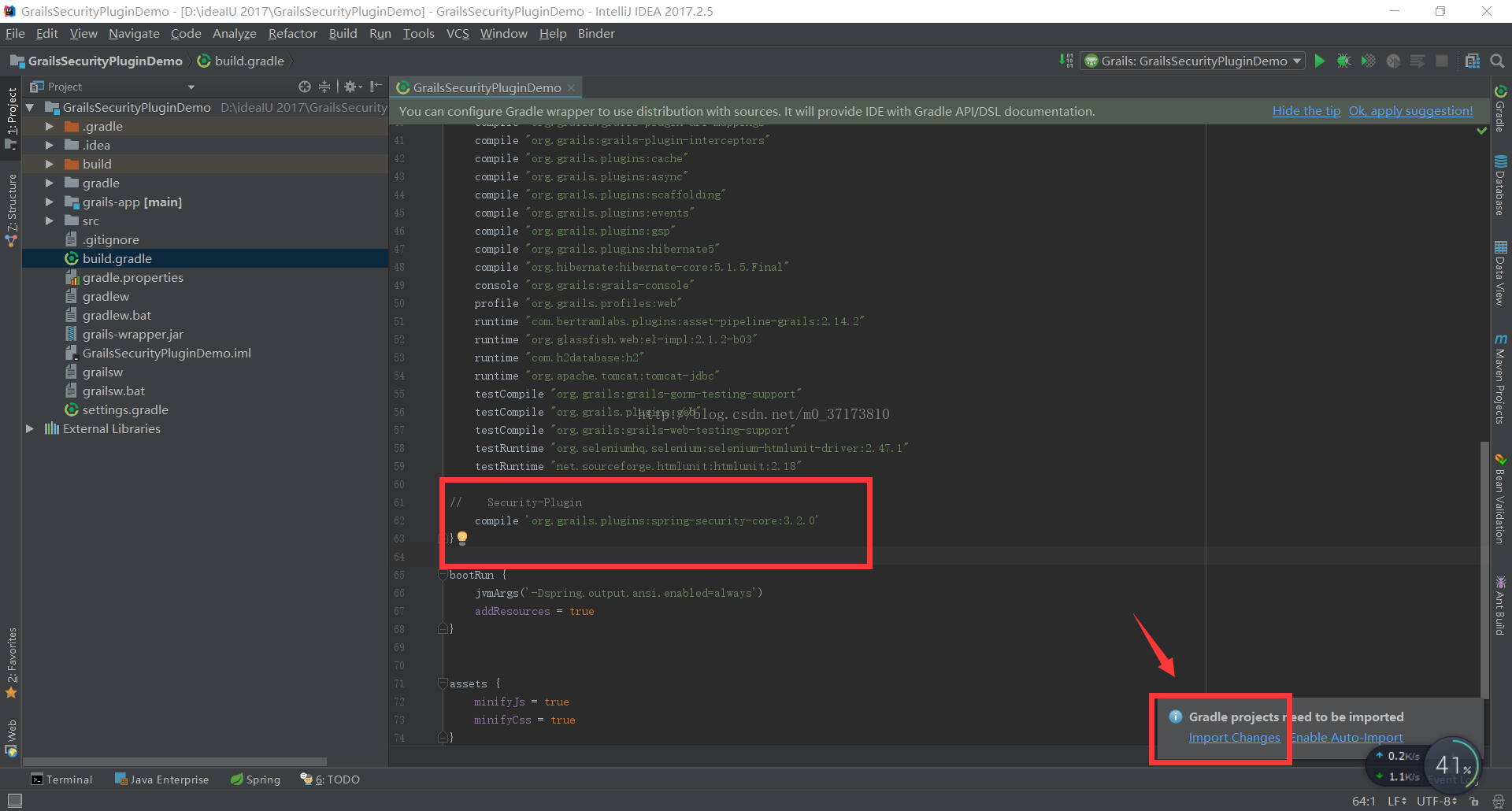
Task: Open the Data View side panel
Action: tap(1500, 273)
